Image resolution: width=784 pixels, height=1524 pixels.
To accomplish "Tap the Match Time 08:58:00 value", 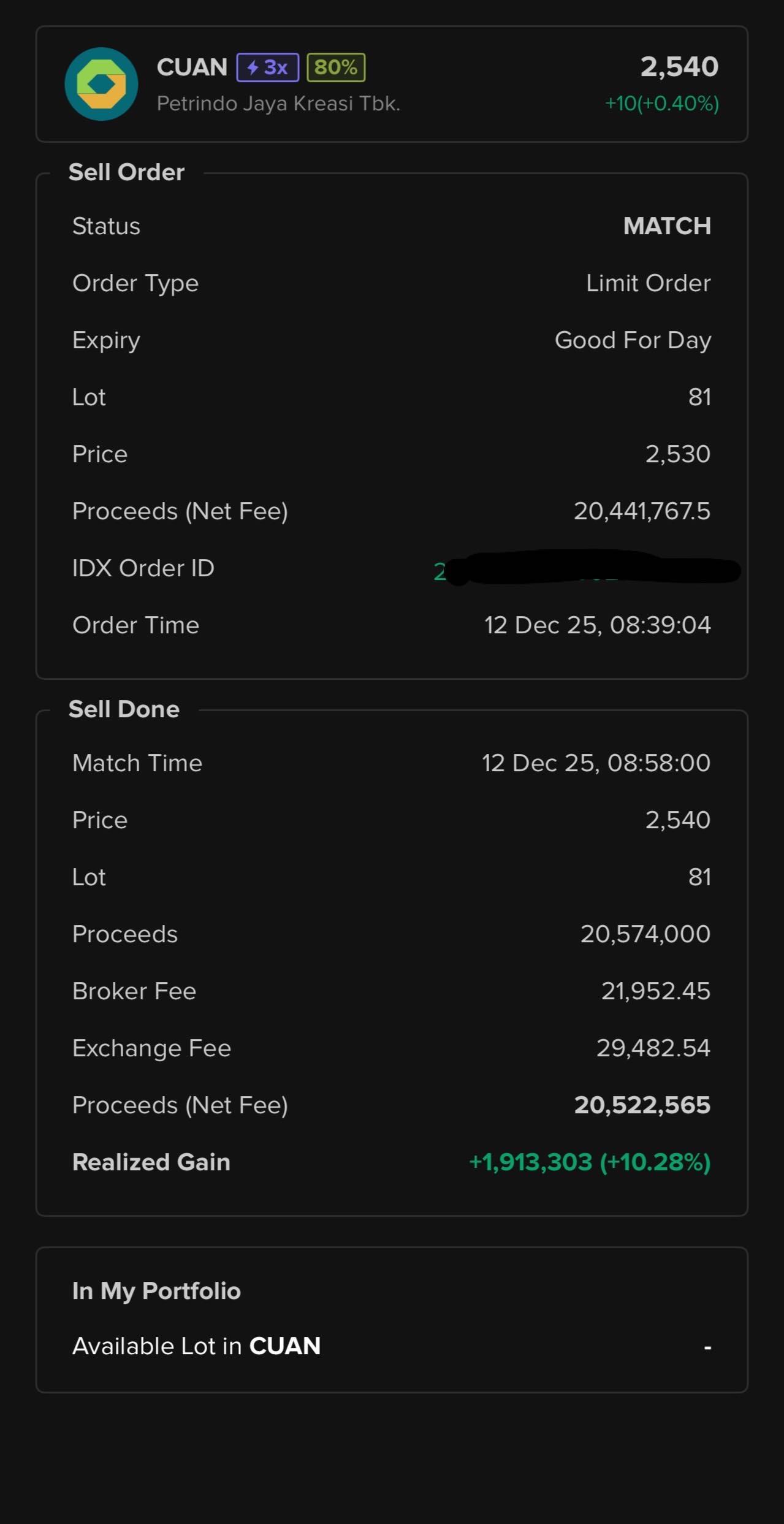I will point(596,763).
